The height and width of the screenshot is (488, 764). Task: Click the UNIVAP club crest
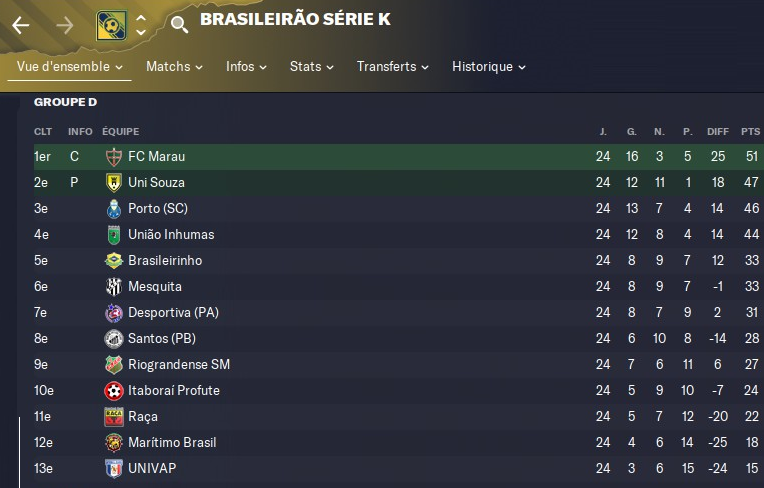point(113,469)
